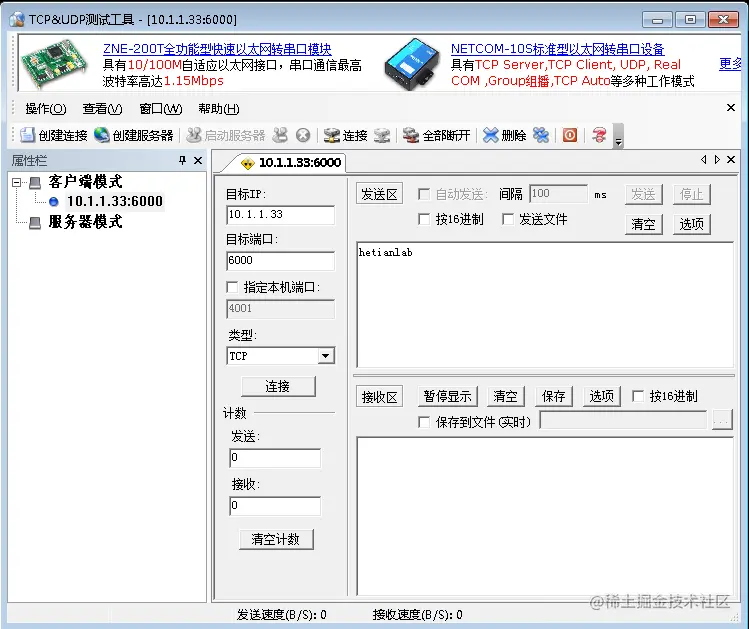
Task: Click the green circuit board ad image
Action: point(54,63)
